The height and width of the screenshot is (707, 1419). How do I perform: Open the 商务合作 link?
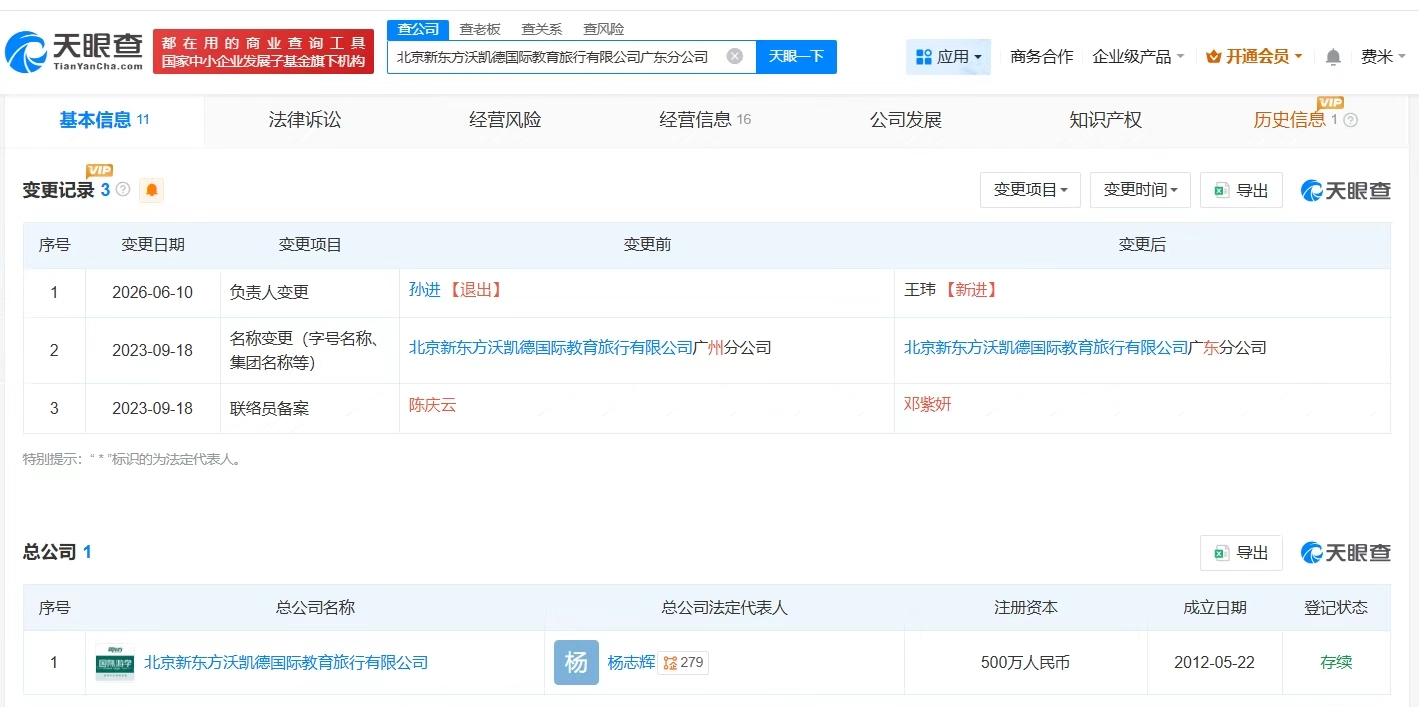pos(1041,57)
